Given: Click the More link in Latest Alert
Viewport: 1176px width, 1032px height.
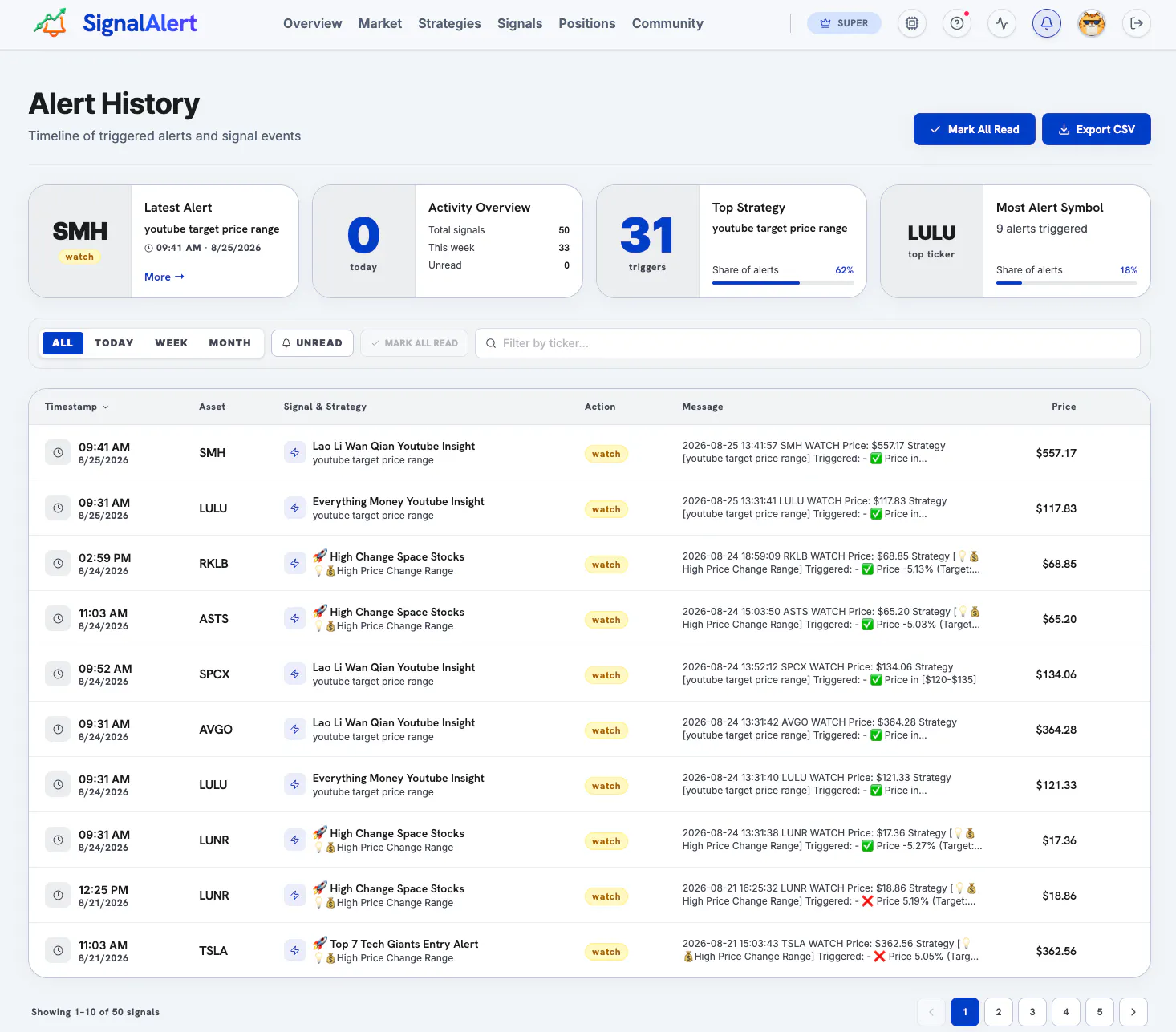Looking at the screenshot, I should (164, 277).
